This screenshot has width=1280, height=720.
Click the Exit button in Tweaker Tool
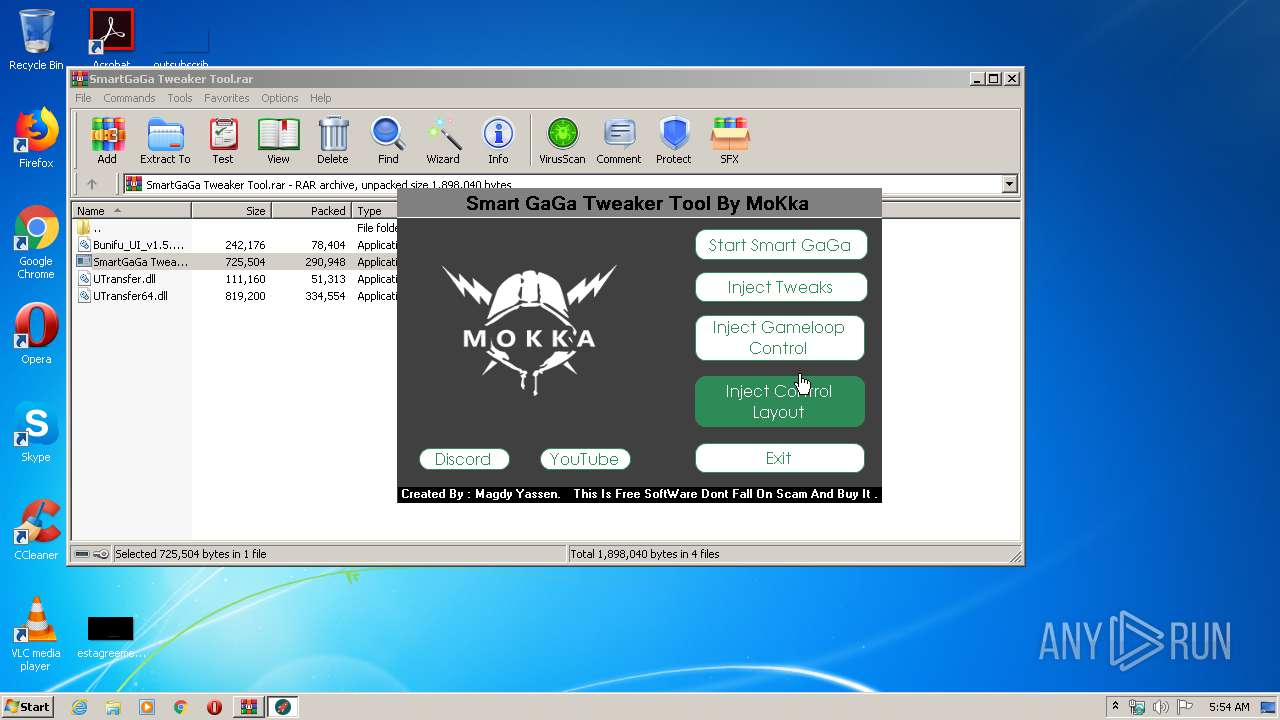click(780, 458)
